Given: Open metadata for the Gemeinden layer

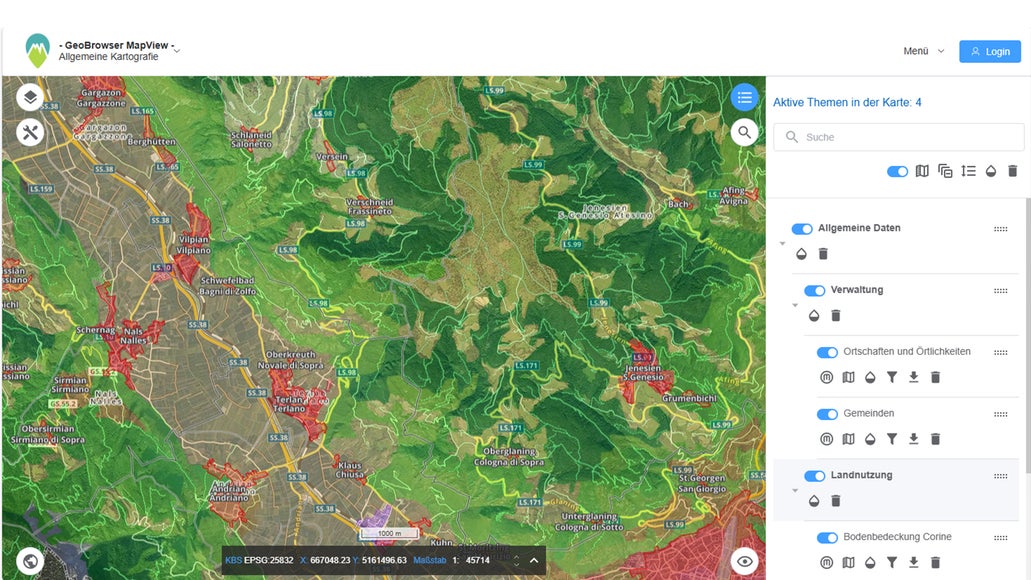Looking at the screenshot, I should tap(825, 438).
